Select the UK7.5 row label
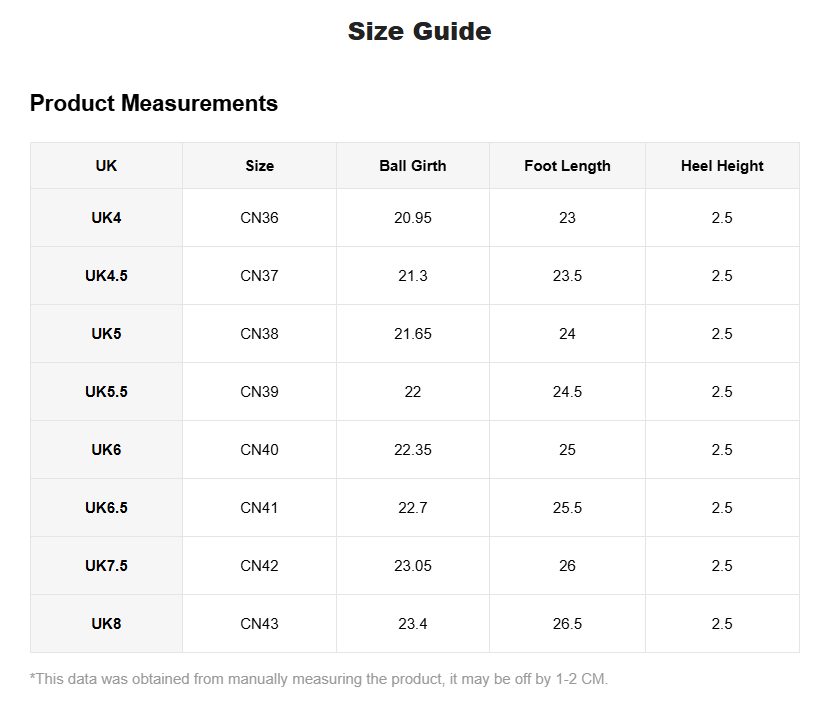 click(106, 566)
